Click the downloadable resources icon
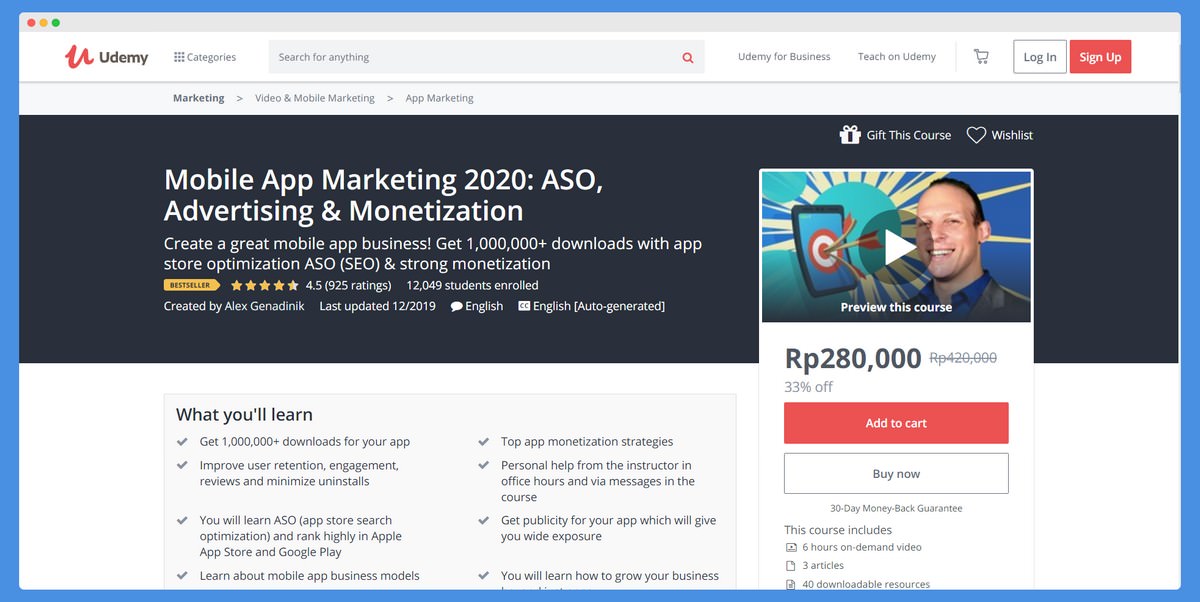This screenshot has width=1200, height=602. pos(791,585)
